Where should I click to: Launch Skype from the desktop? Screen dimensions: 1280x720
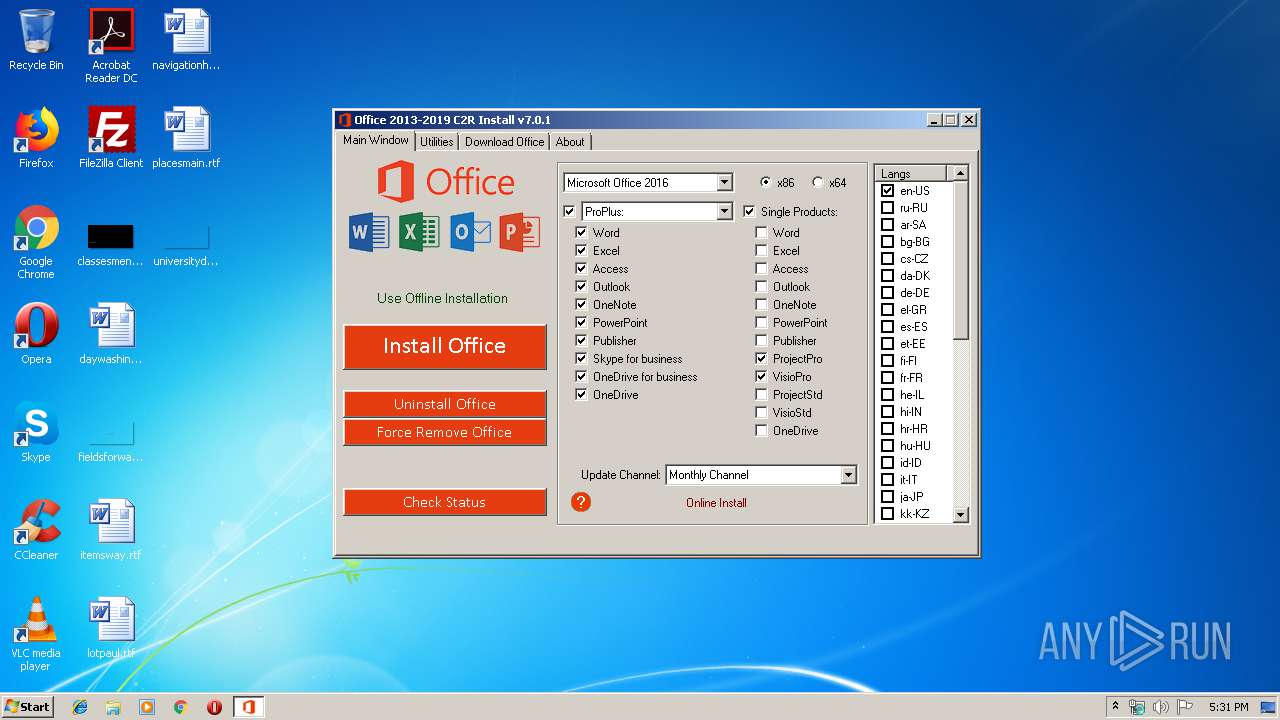click(36, 432)
